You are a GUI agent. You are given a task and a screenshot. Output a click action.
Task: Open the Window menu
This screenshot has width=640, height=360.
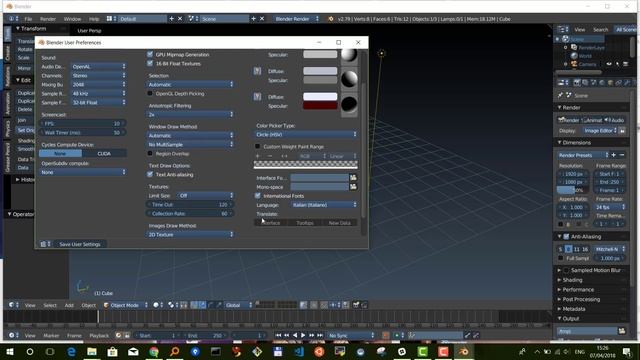[x=72, y=19]
